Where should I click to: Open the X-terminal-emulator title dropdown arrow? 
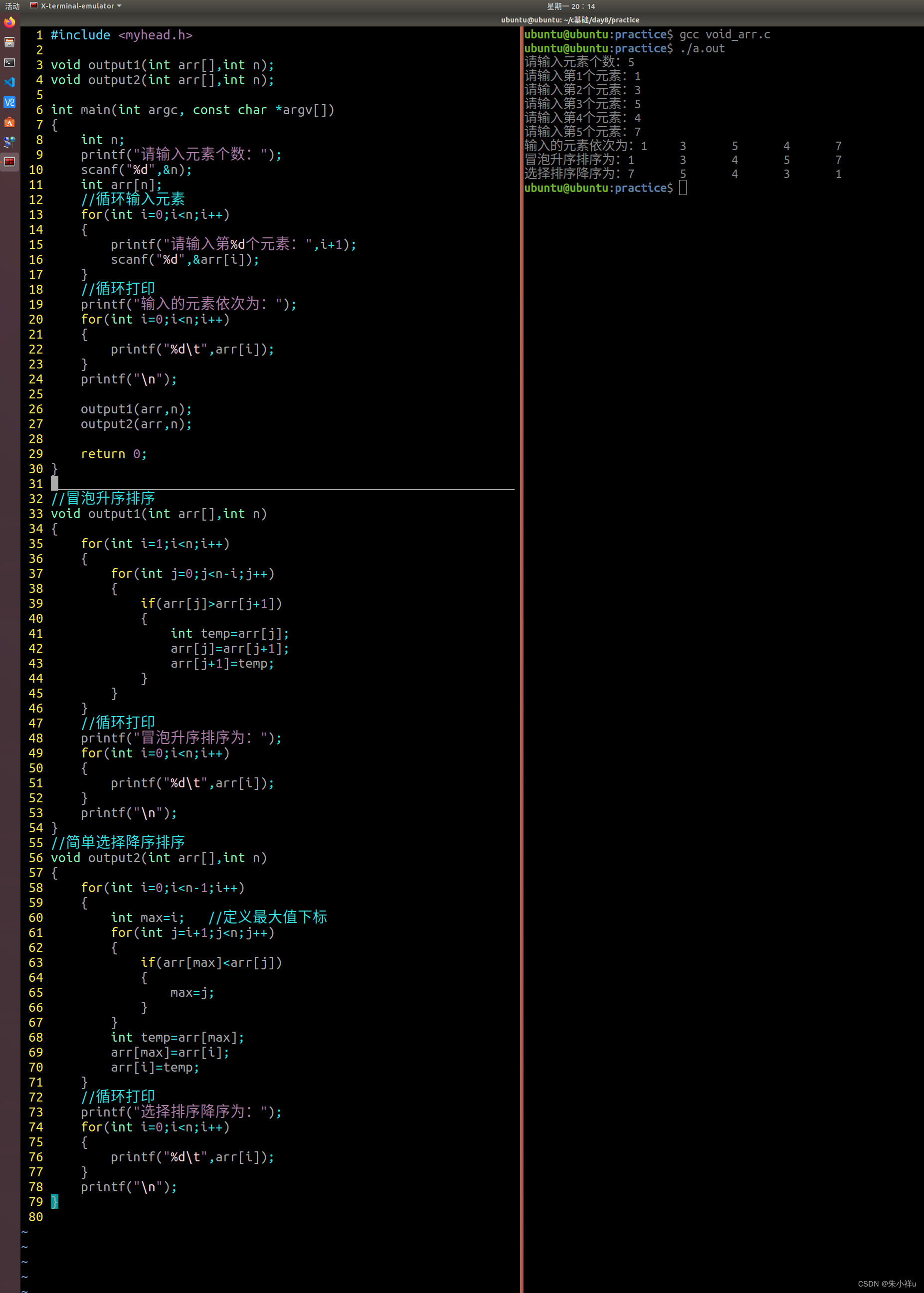[x=118, y=5]
